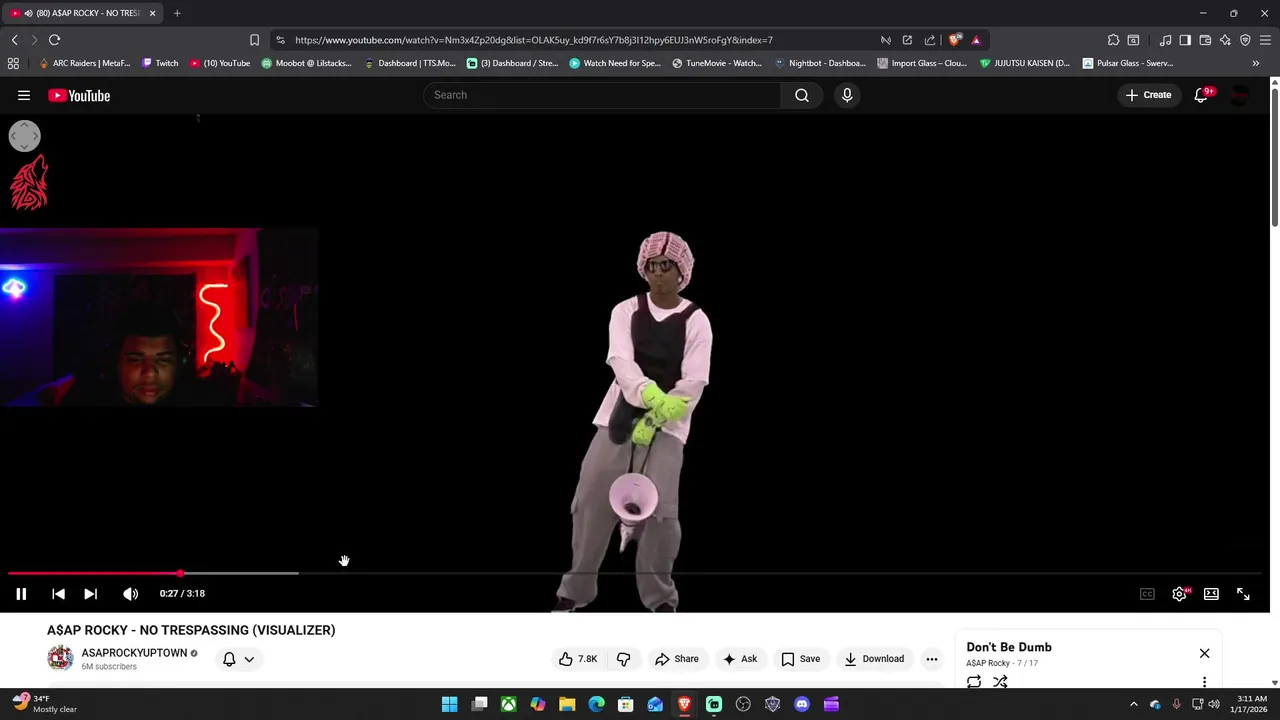Like the video with 7.8K likes
The width and height of the screenshot is (1280, 720).
click(578, 659)
